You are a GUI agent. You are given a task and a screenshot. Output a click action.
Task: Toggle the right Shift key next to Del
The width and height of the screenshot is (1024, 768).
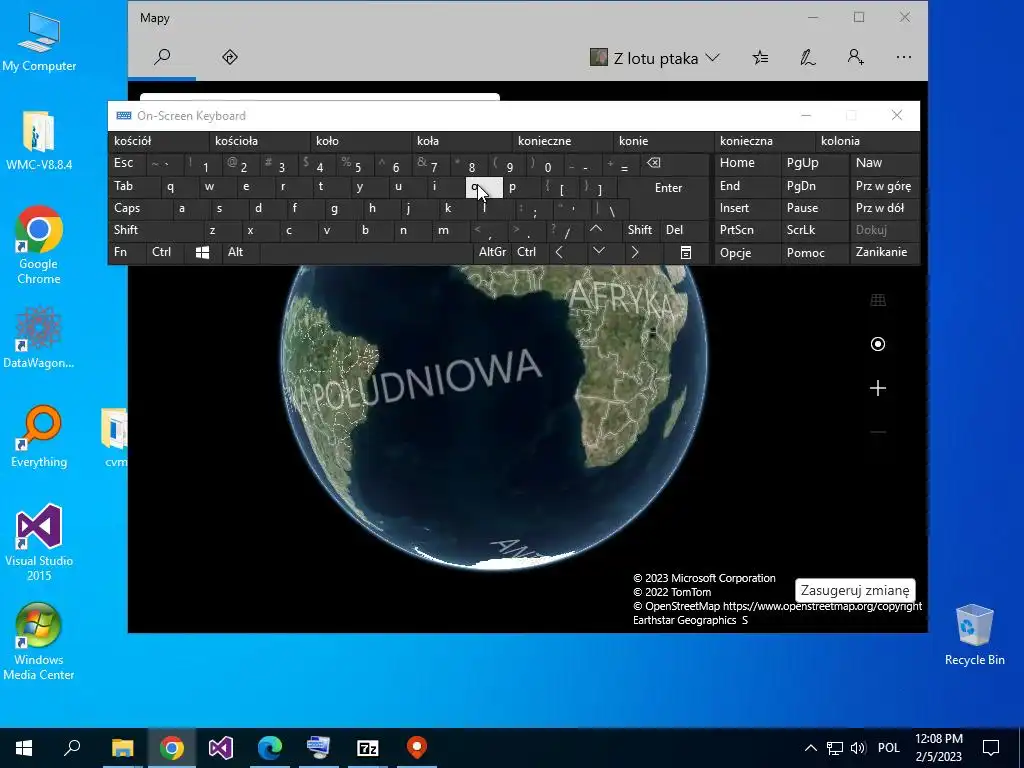coord(640,230)
